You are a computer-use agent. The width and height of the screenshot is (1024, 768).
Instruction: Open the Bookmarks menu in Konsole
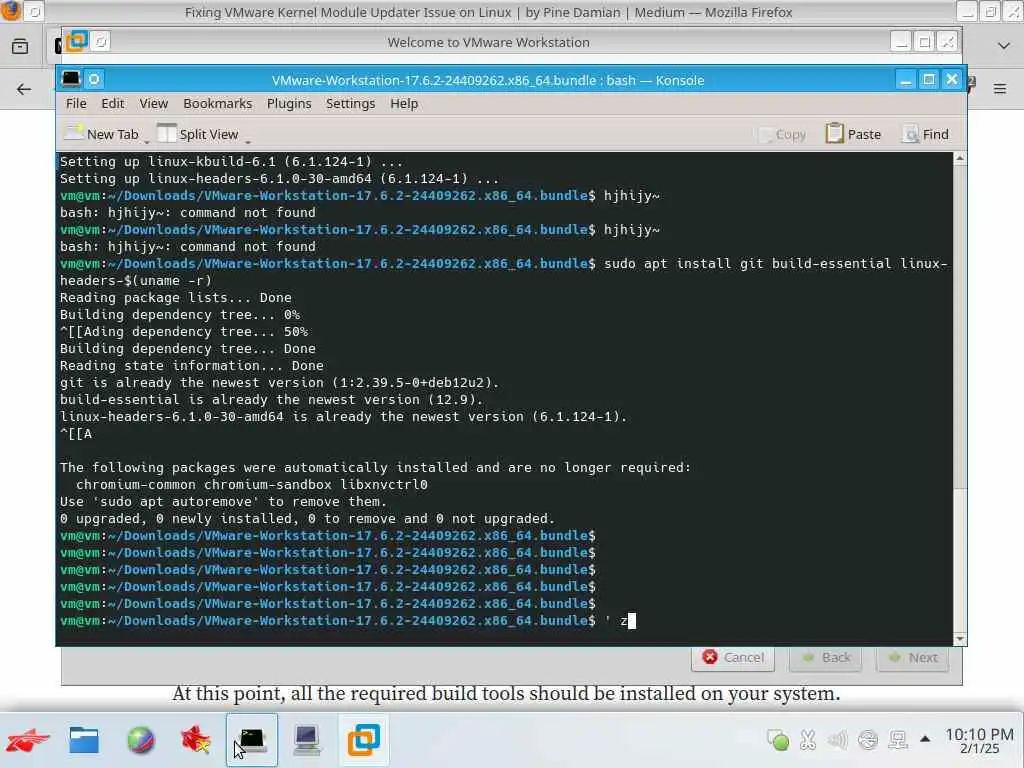pos(217,104)
